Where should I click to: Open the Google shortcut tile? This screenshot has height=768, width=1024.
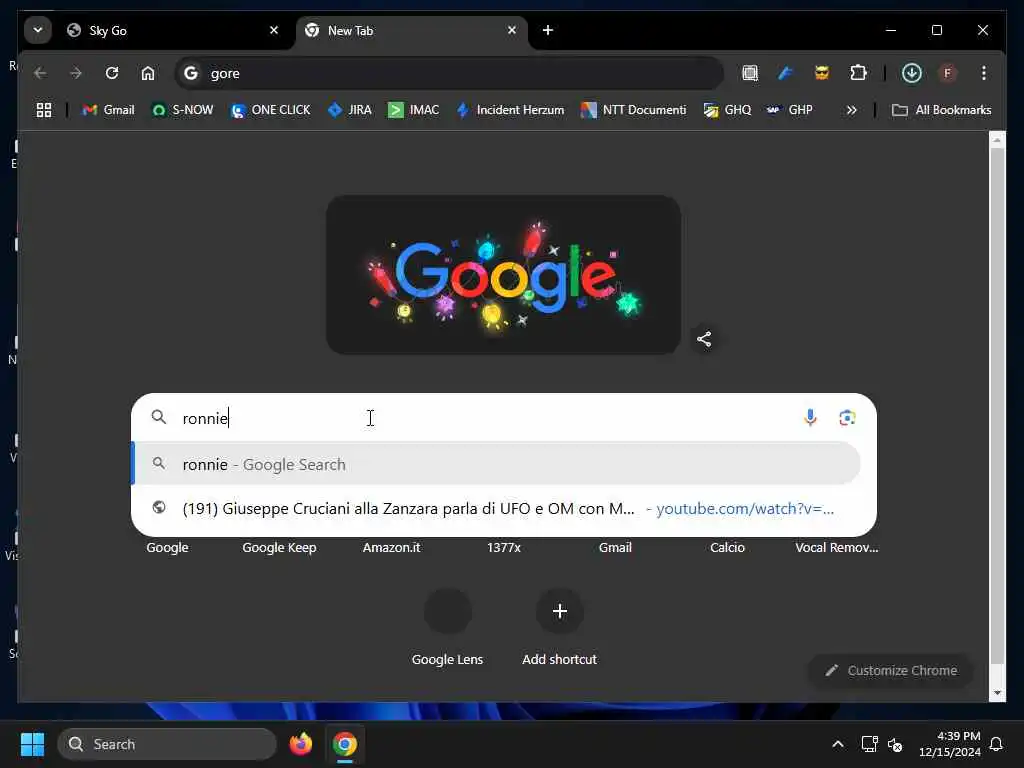point(167,547)
